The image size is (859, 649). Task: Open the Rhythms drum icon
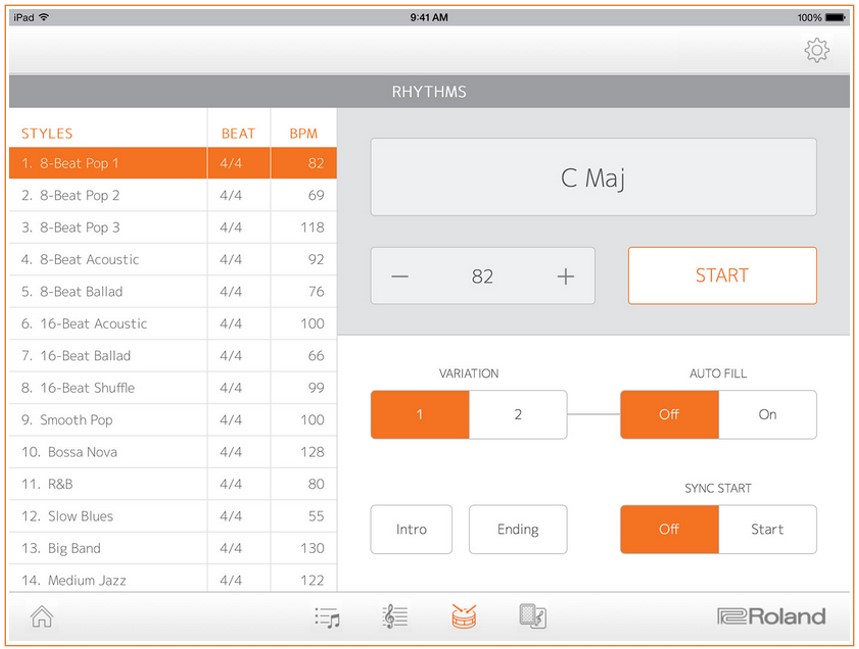coord(463,616)
